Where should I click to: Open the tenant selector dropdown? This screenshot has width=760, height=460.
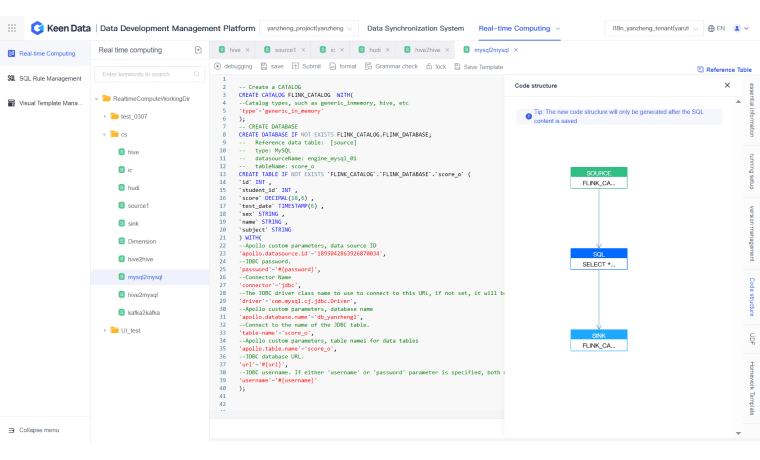click(x=651, y=28)
